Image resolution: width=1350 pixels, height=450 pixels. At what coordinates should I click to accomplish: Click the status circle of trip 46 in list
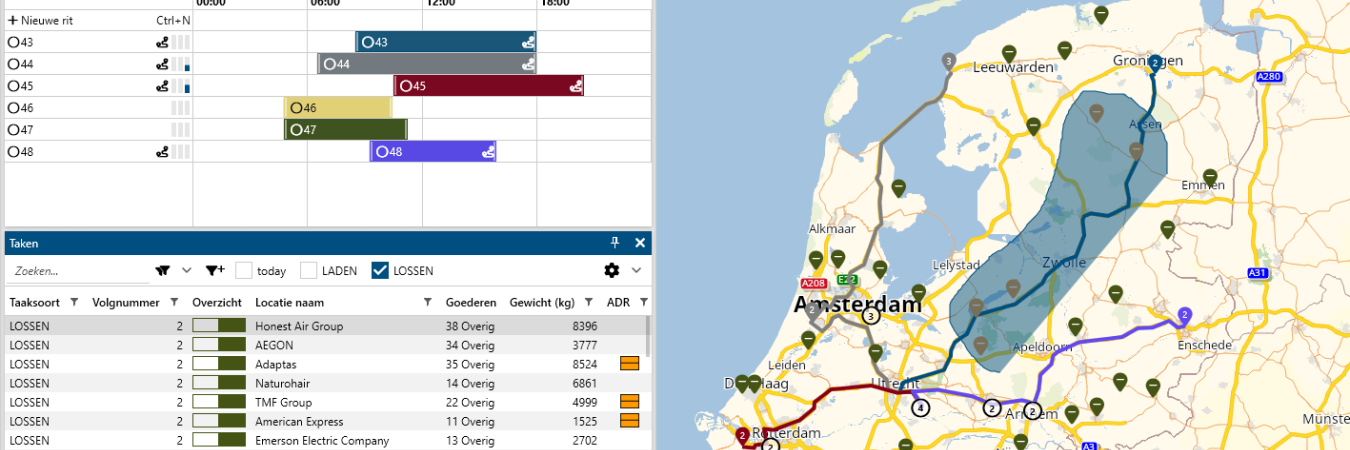(x=14, y=108)
